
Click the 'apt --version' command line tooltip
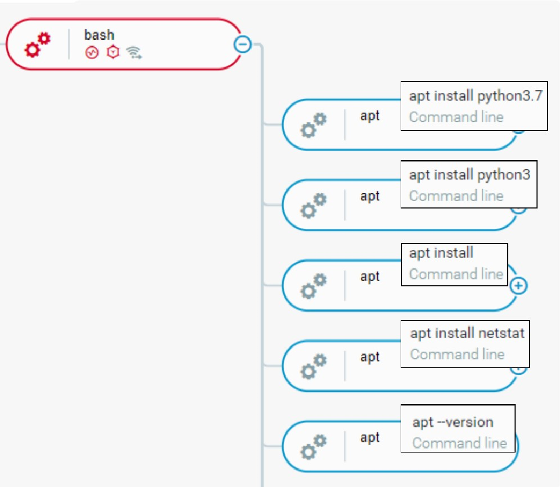point(458,428)
